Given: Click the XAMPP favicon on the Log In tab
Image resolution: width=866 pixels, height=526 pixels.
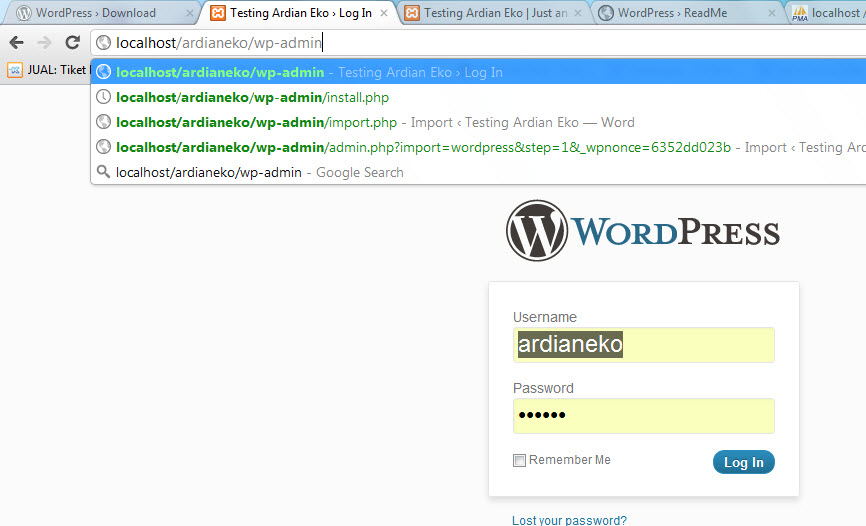Looking at the screenshot, I should 218,13.
